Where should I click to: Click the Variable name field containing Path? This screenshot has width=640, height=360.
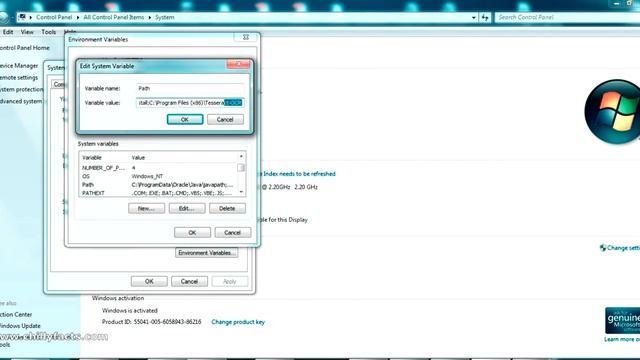[190, 88]
